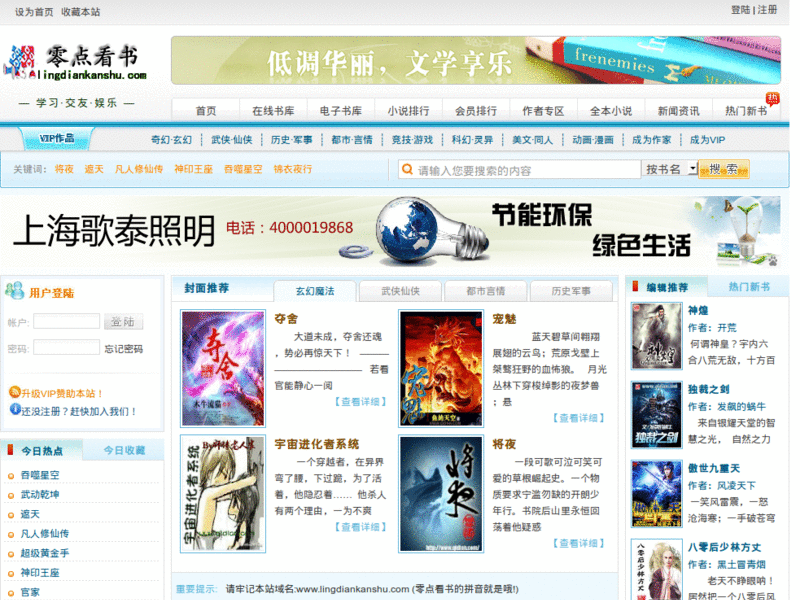Open the 傲世九重天 cover thumbnail
This screenshot has height=600, width=800.
click(657, 494)
